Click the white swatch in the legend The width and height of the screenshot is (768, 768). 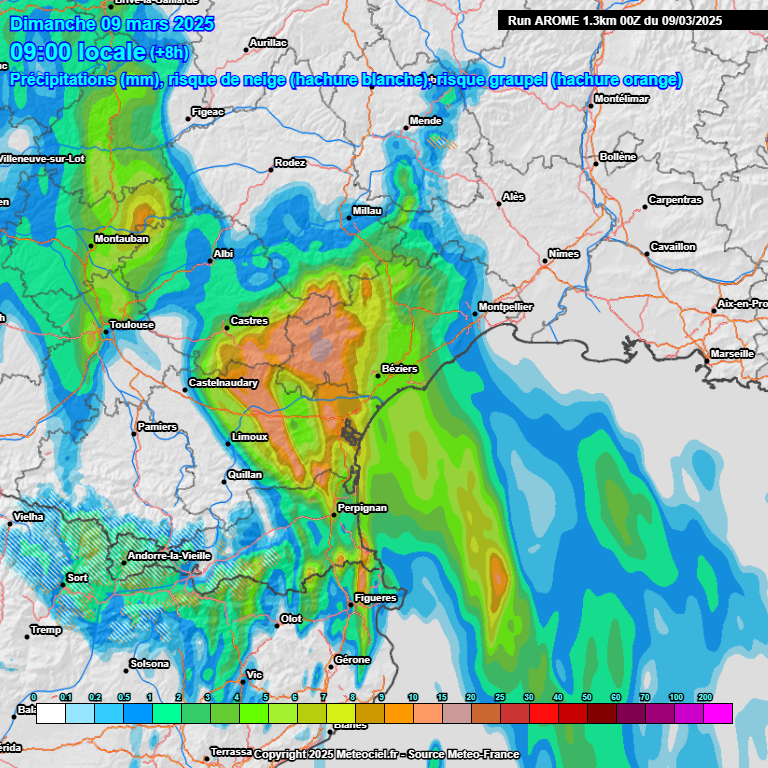pos(51,713)
